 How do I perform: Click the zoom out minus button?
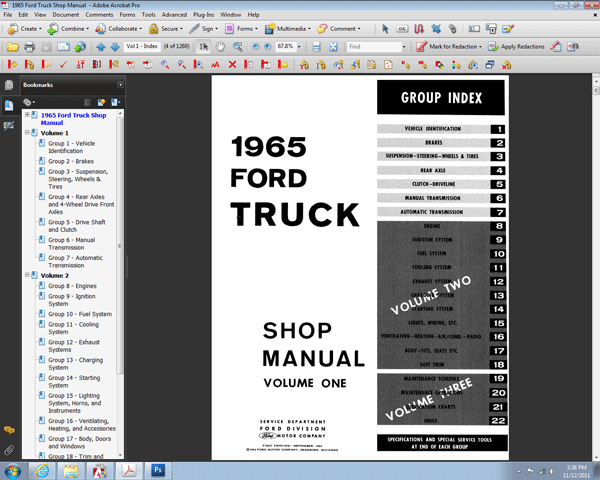(x=256, y=47)
